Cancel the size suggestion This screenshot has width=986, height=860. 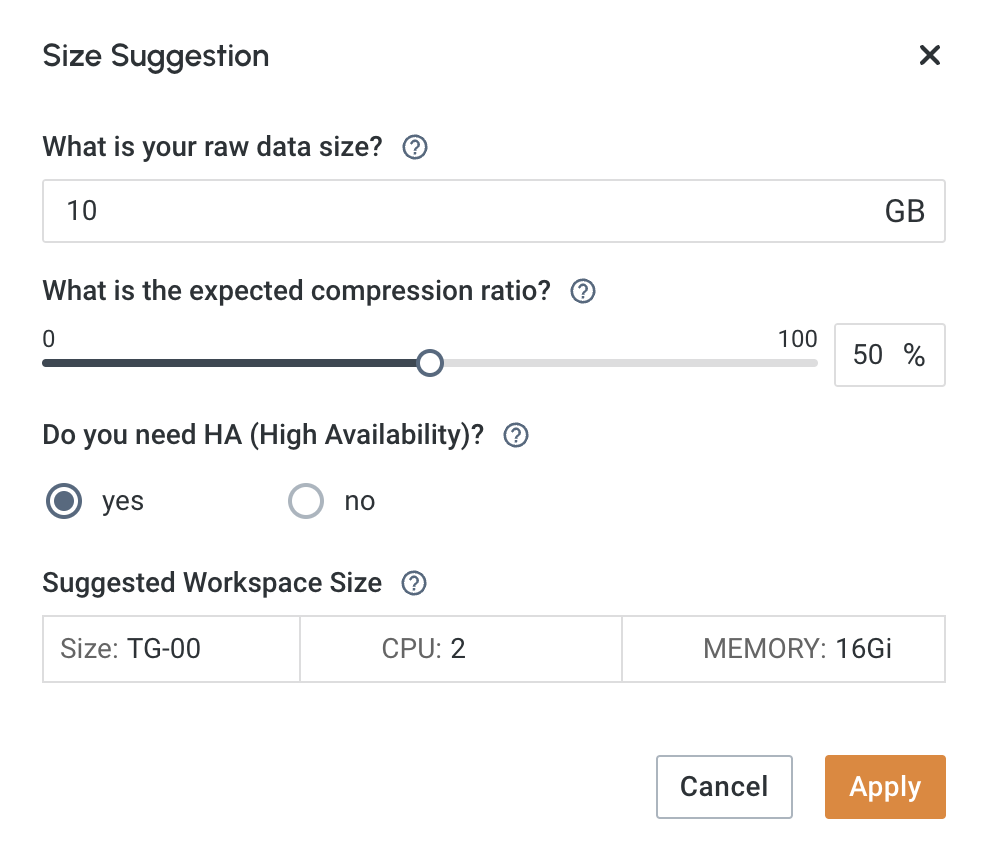(x=724, y=787)
